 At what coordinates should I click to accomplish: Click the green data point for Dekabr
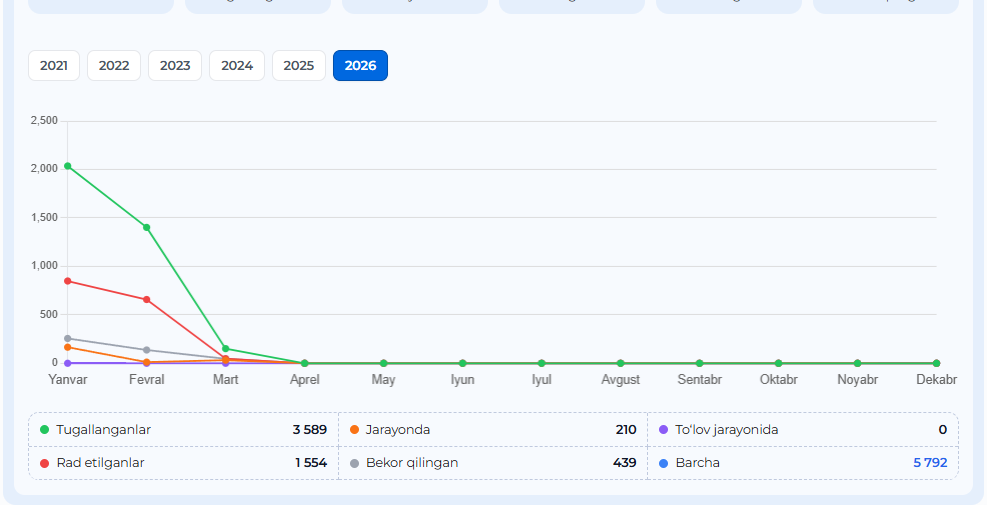[x=936, y=363]
